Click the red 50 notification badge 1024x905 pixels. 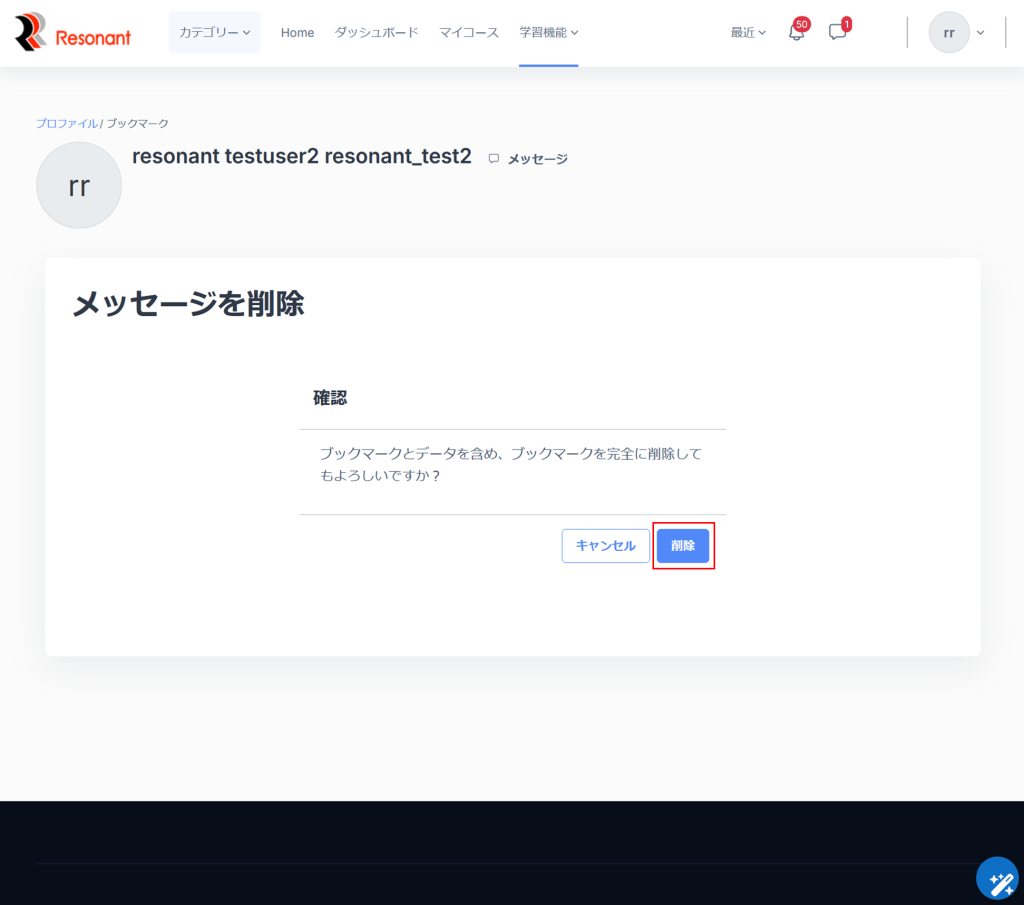801,23
